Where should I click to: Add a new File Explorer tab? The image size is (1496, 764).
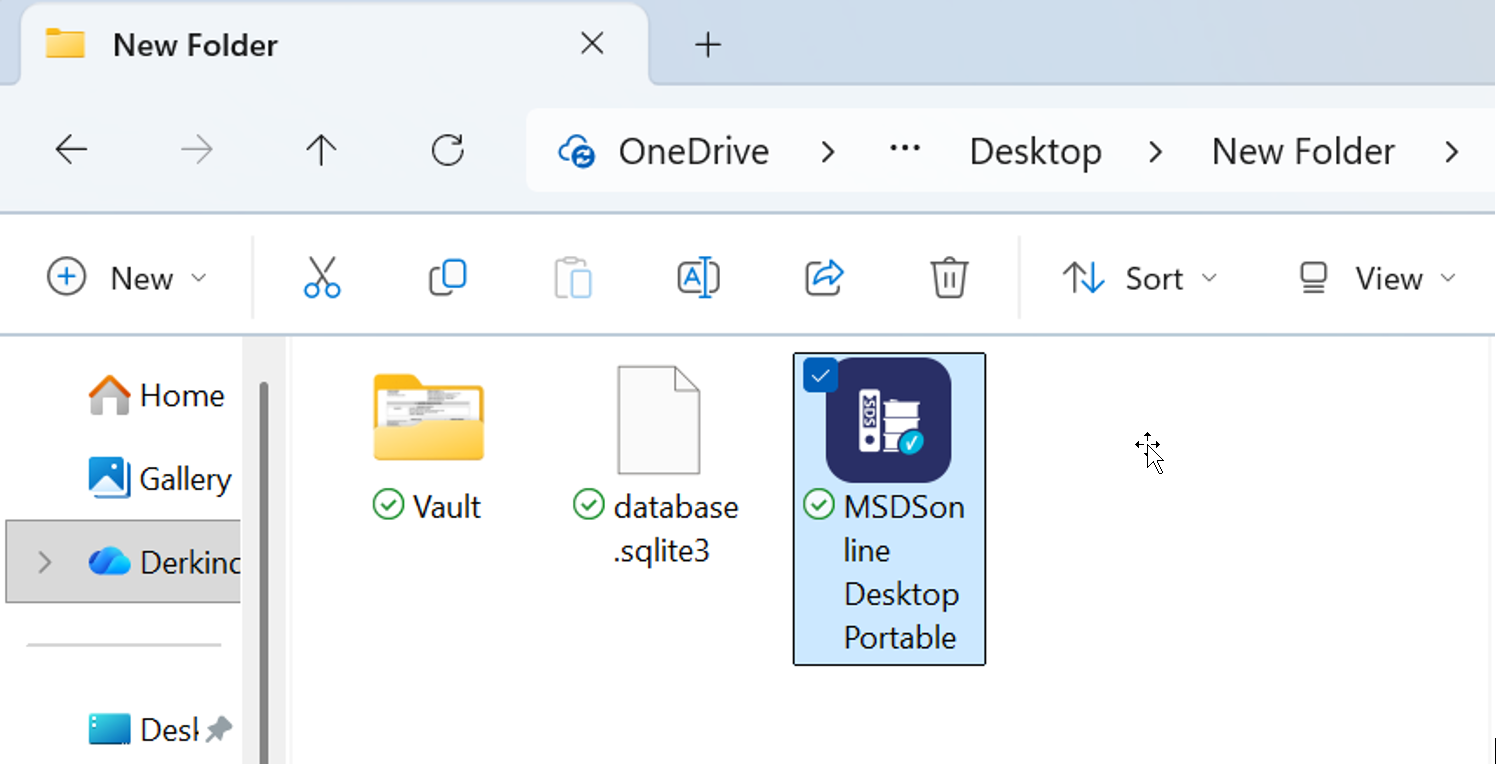click(708, 44)
